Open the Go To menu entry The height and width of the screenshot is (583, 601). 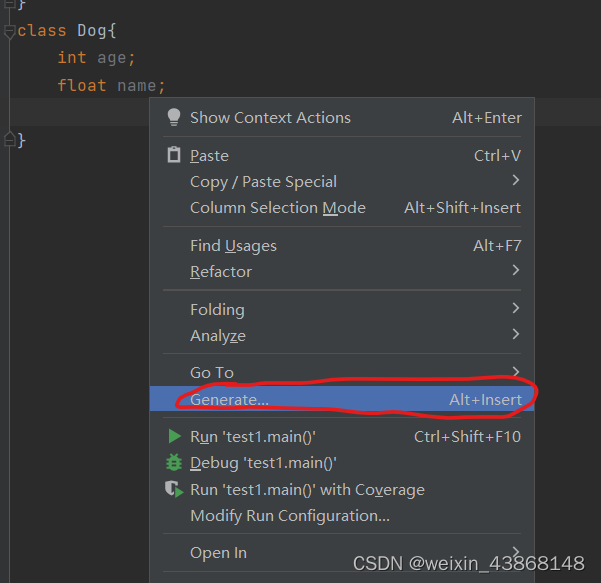342,373
